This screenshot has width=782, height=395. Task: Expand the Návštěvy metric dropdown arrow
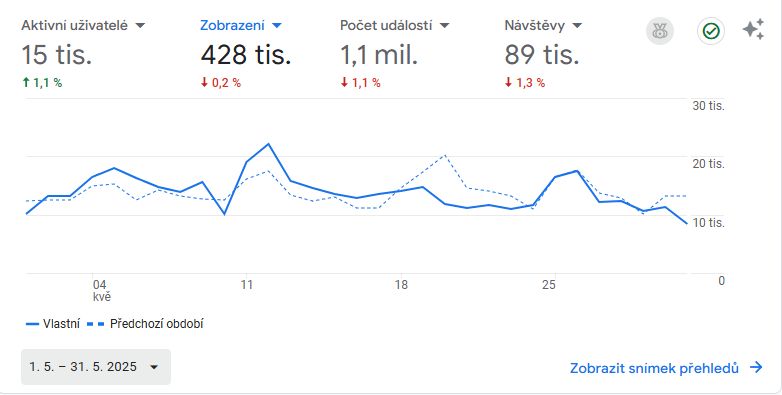577,25
